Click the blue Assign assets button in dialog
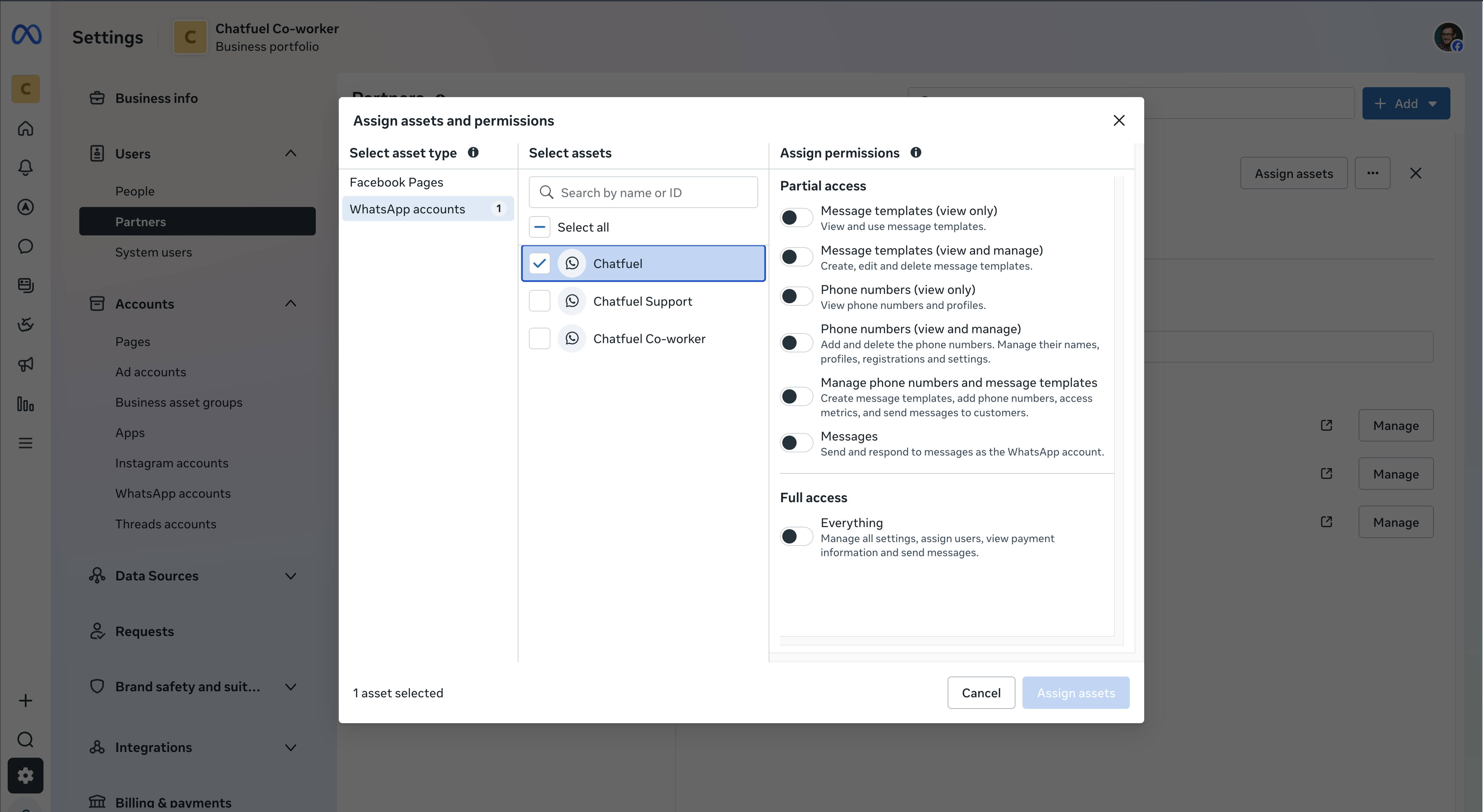The image size is (1483, 812). [x=1076, y=693]
